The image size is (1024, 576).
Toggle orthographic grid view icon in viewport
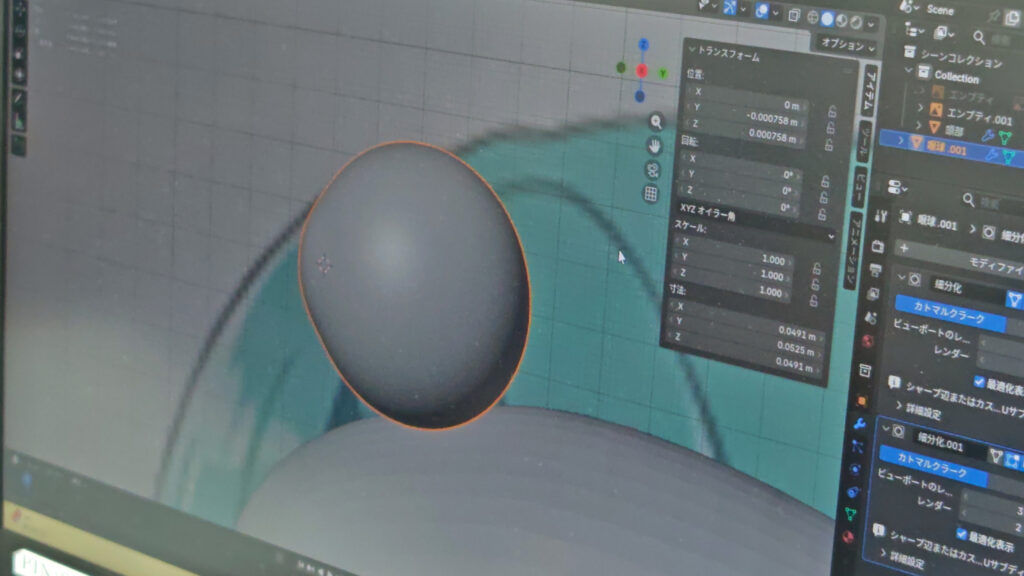(x=650, y=194)
